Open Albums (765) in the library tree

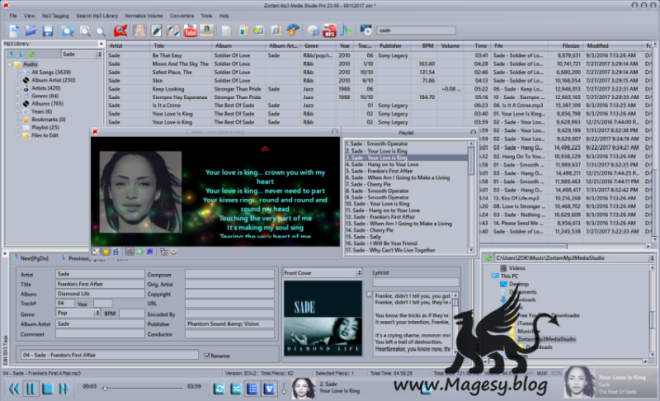coord(47,103)
